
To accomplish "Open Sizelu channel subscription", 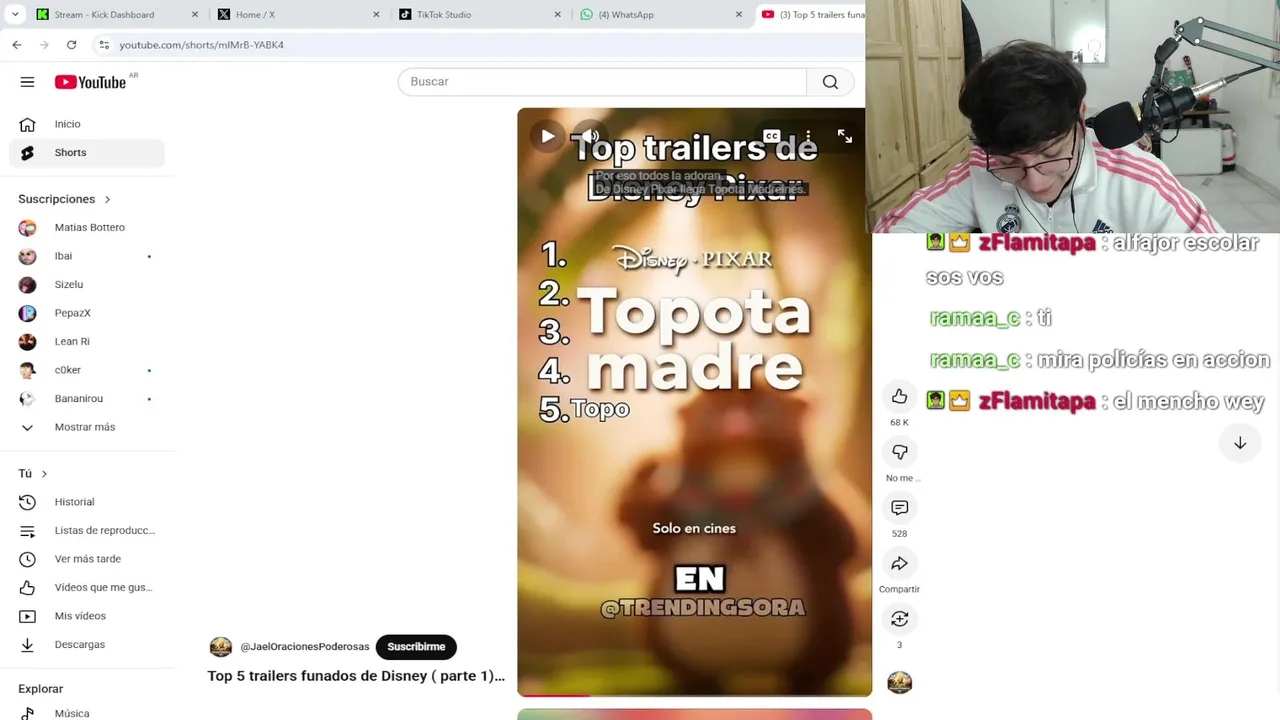I will 87,285.
